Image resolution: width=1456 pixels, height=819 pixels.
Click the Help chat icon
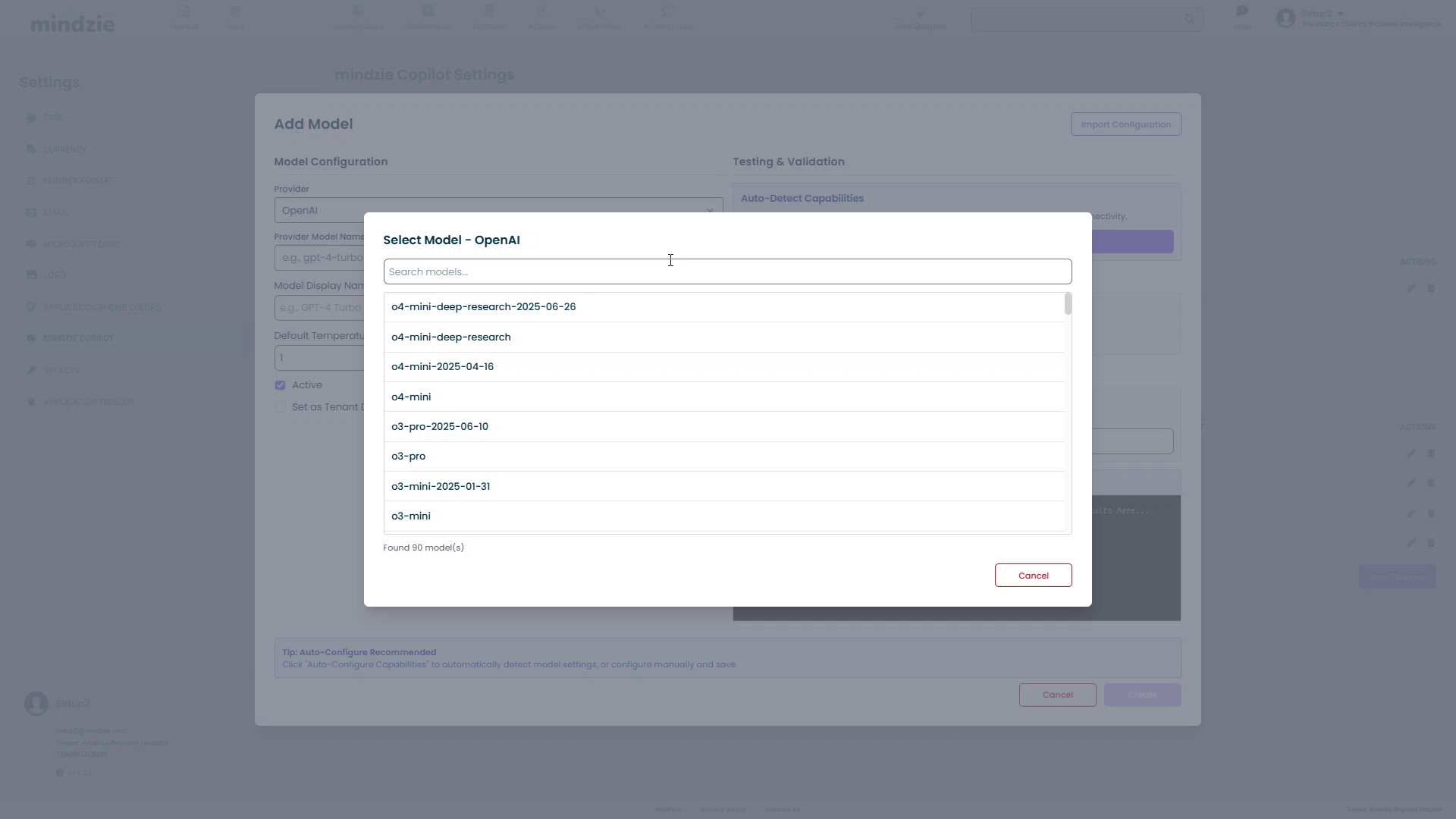pyautogui.click(x=1241, y=11)
